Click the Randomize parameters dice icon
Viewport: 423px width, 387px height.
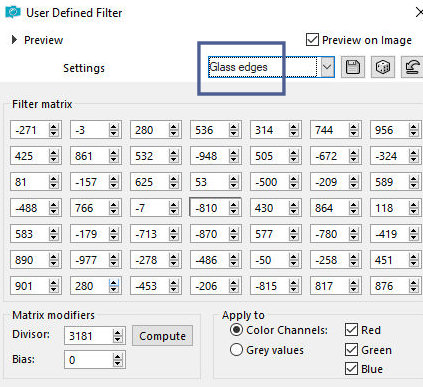383,67
